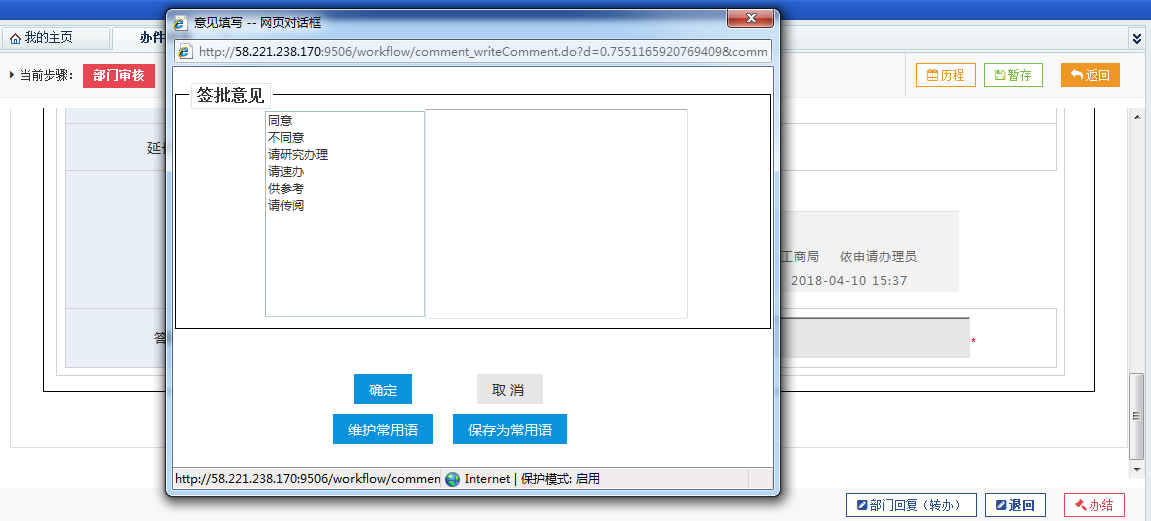The height and width of the screenshot is (521, 1151).
Task: Click the arrow icon on 返回
Action: click(x=1077, y=75)
